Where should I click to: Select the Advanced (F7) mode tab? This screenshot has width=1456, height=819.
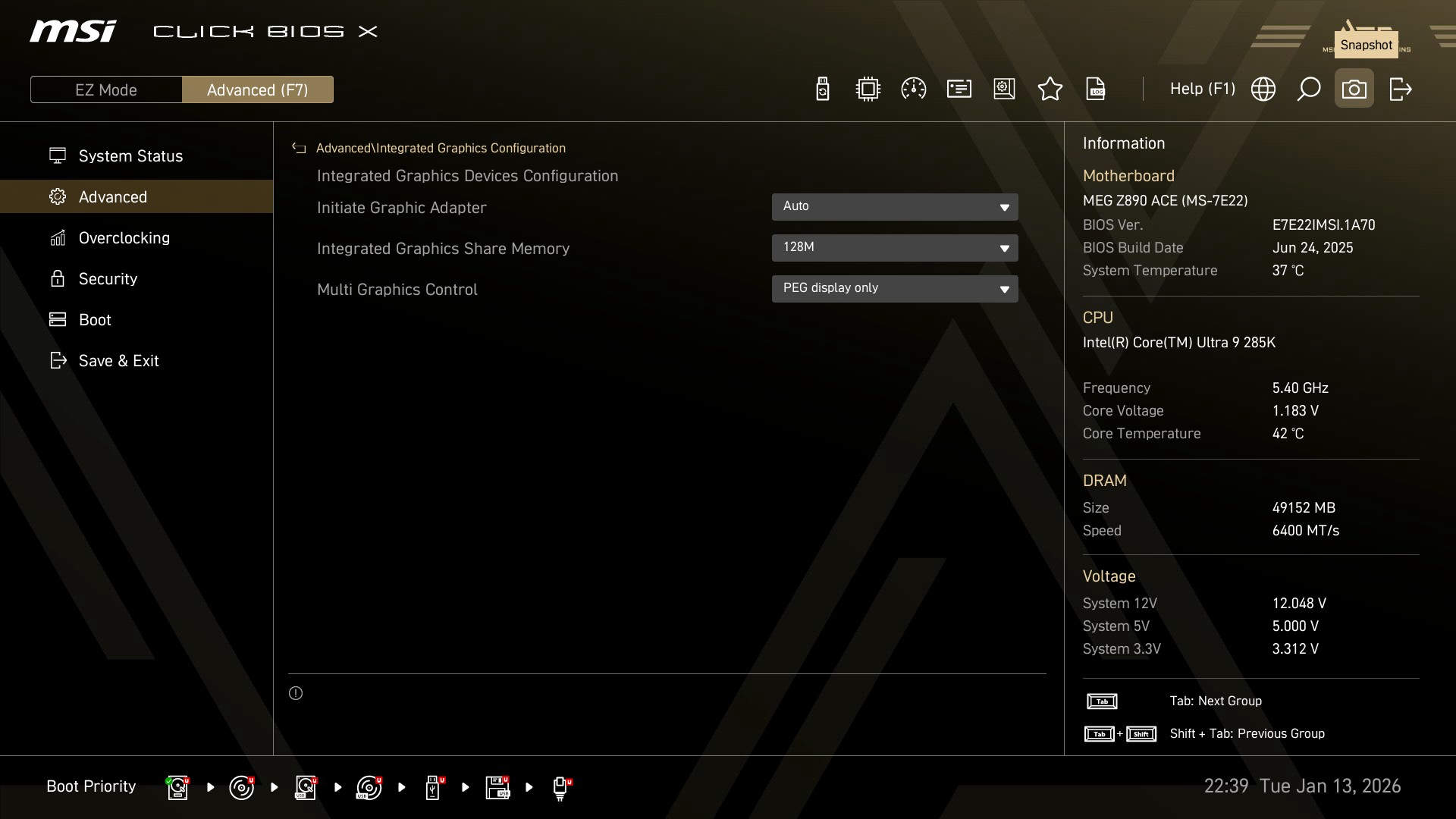(x=257, y=89)
